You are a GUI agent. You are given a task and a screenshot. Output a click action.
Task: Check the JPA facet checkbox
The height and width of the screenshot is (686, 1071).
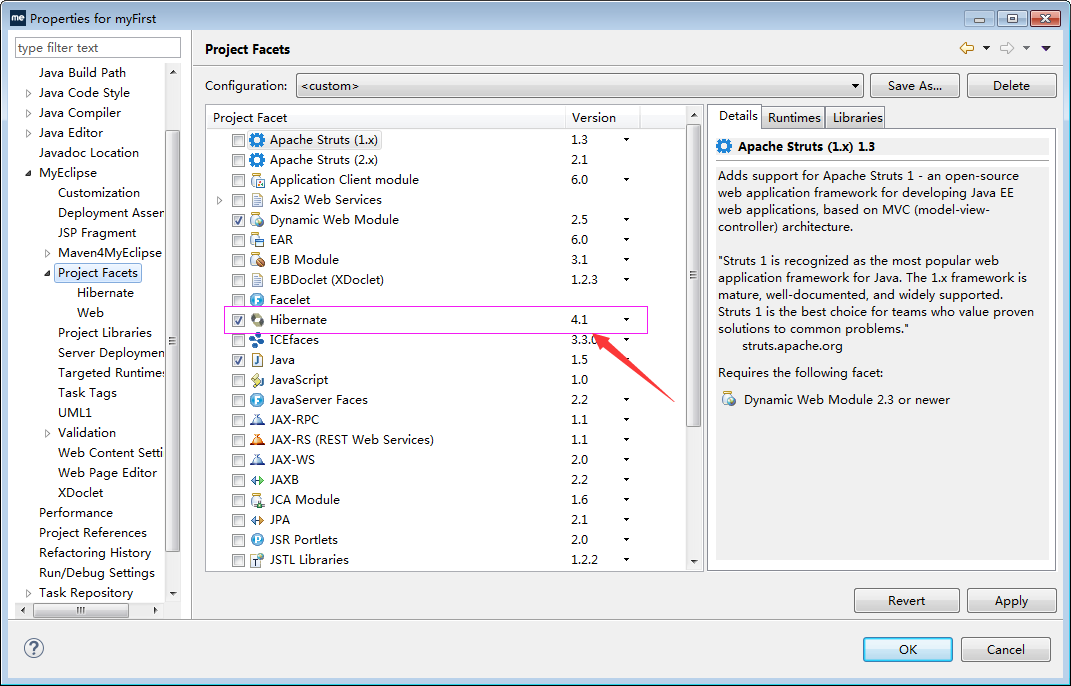(x=238, y=521)
